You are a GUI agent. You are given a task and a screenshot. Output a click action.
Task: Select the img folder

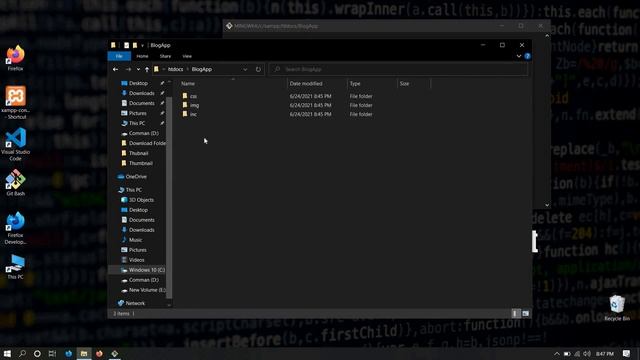(194, 105)
